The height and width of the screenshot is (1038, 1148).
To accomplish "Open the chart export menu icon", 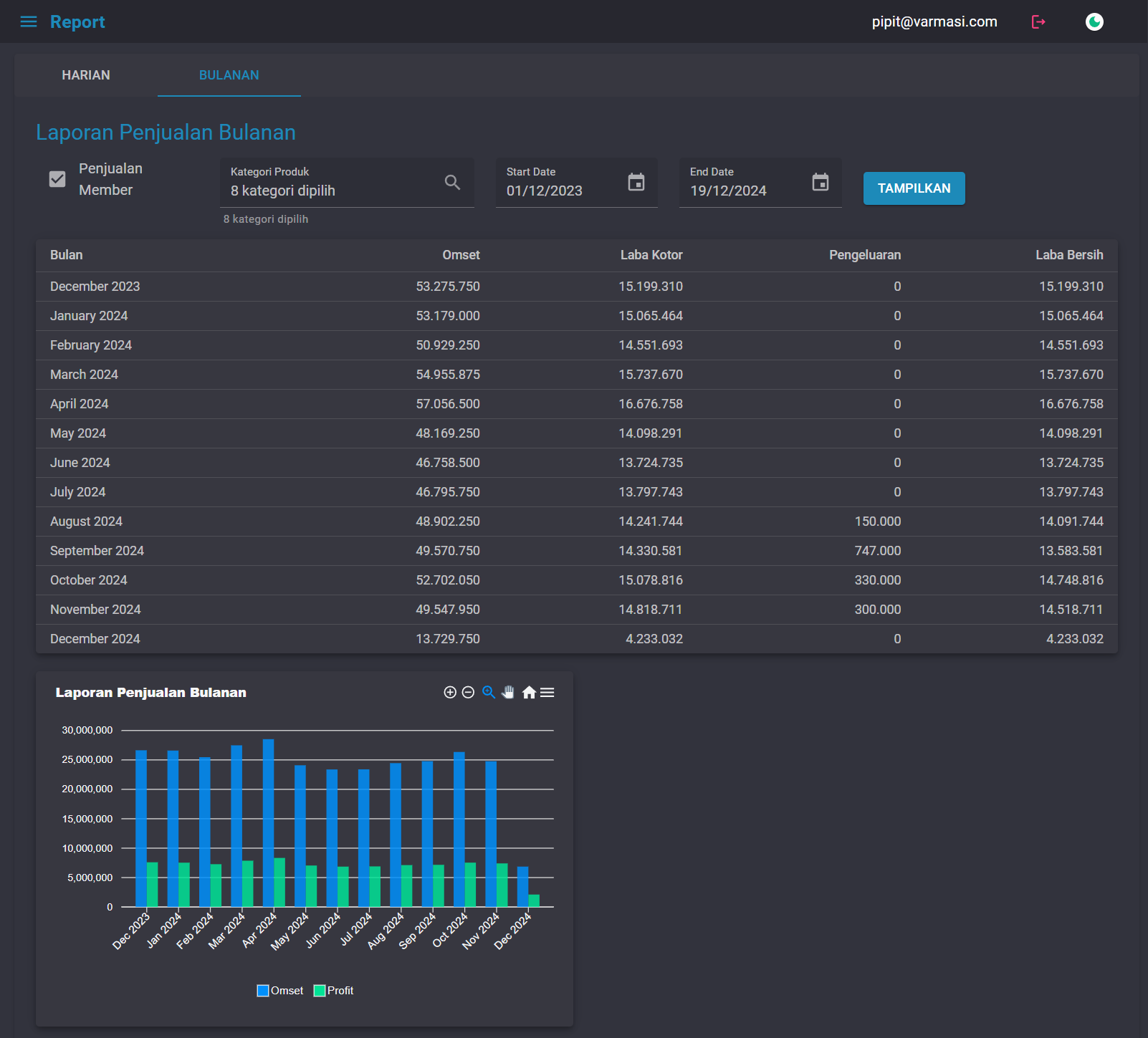I will (x=547, y=692).
